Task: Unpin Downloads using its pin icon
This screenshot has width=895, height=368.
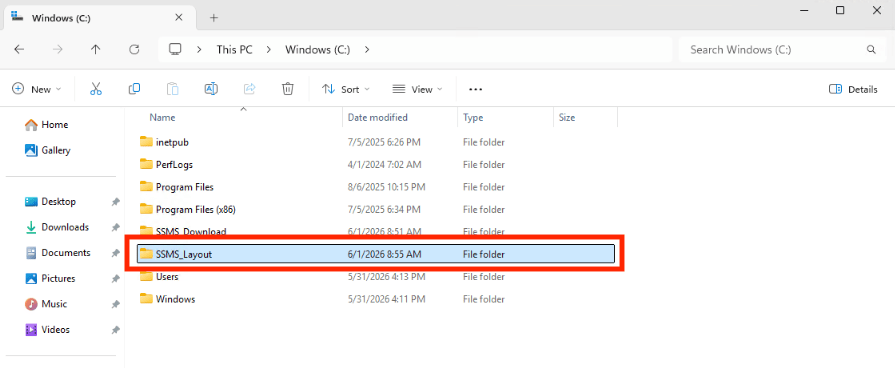Action: tap(115, 228)
